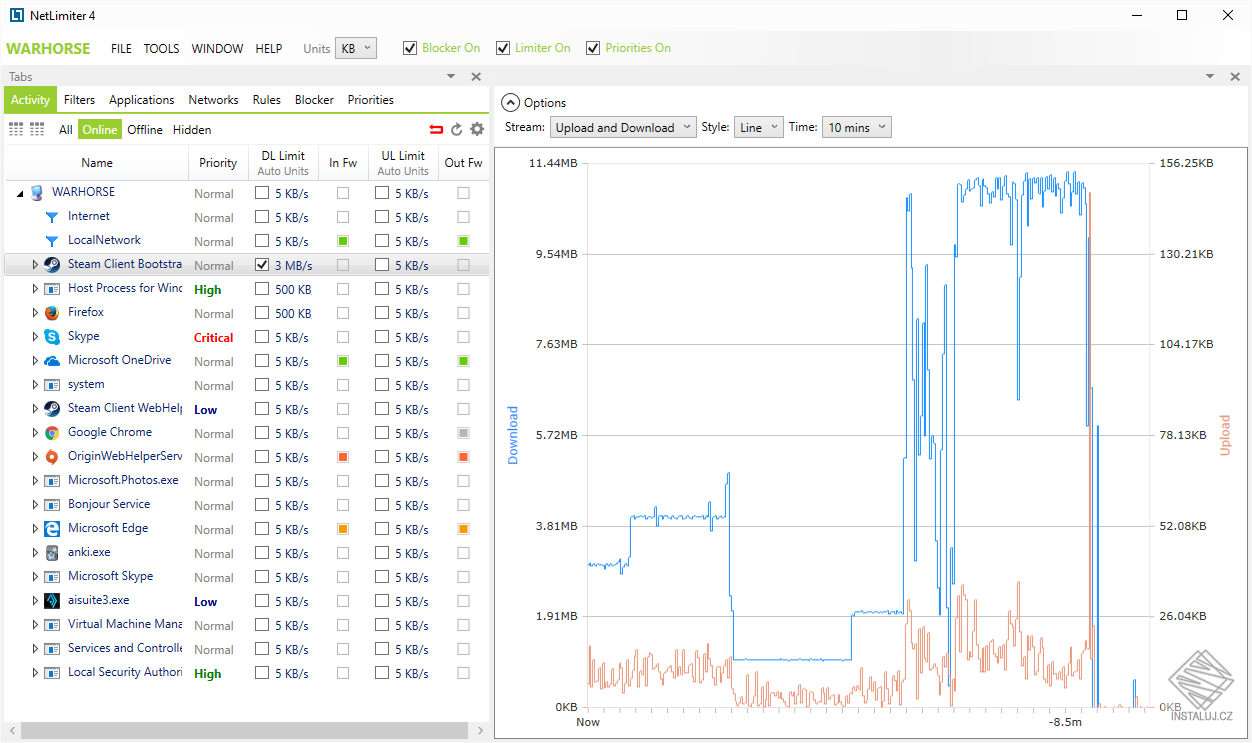Switch to the Rules tab
This screenshot has width=1252, height=743.
[x=266, y=100]
